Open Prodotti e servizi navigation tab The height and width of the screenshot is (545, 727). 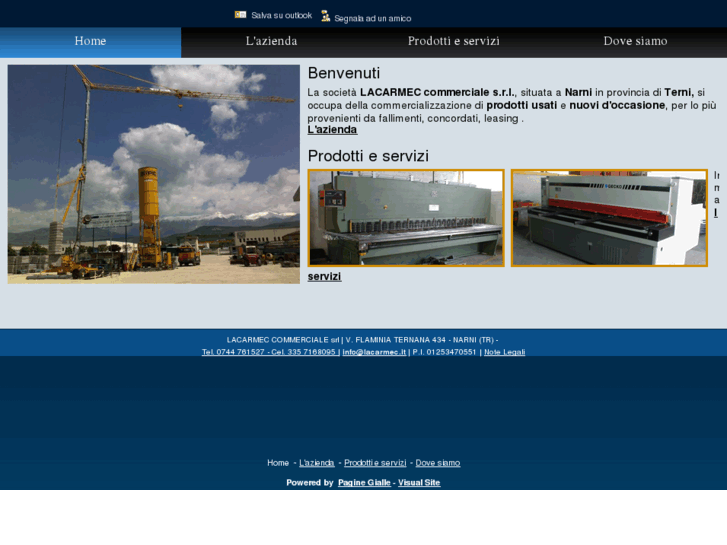tap(453, 42)
